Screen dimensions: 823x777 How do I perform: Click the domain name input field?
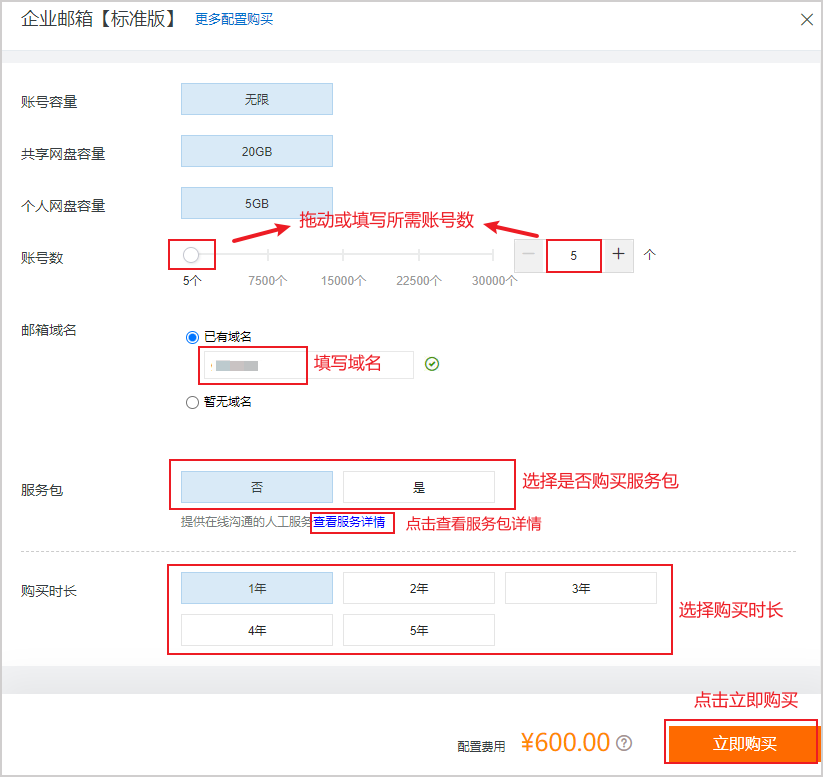pos(309,365)
